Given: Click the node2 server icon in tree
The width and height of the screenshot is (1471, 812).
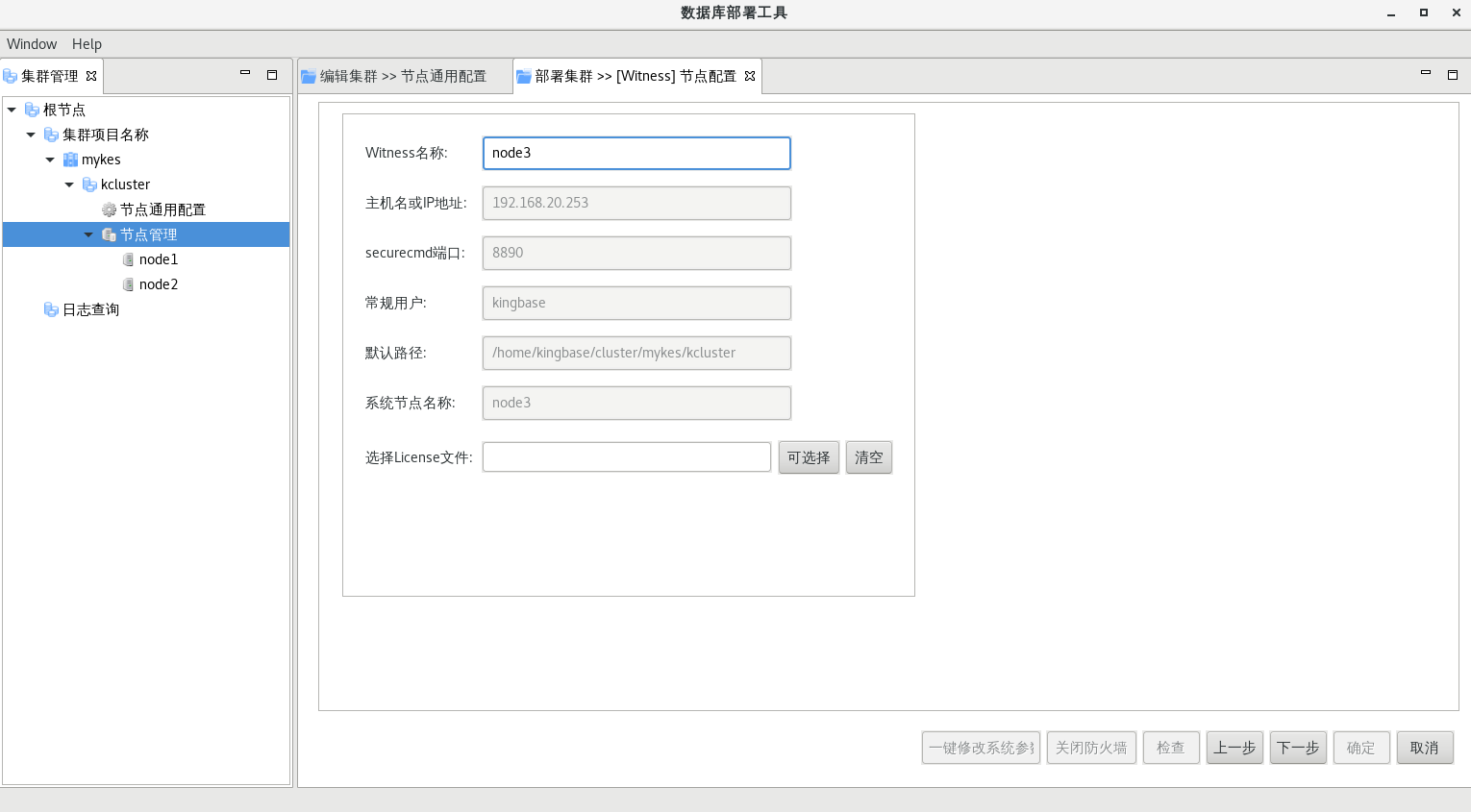Looking at the screenshot, I should click(128, 284).
